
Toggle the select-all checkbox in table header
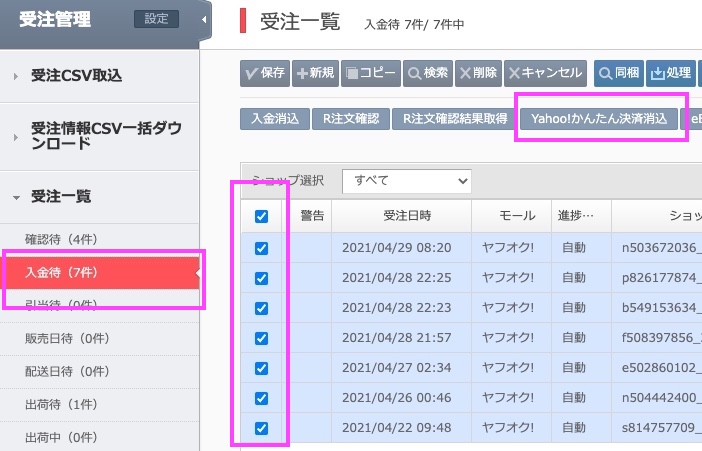262,217
